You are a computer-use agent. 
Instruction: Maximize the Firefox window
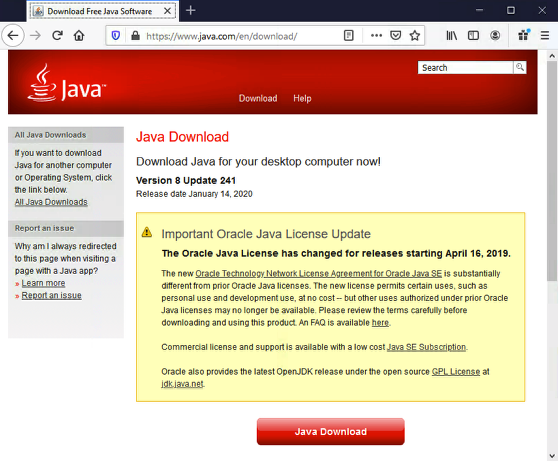click(x=511, y=10)
